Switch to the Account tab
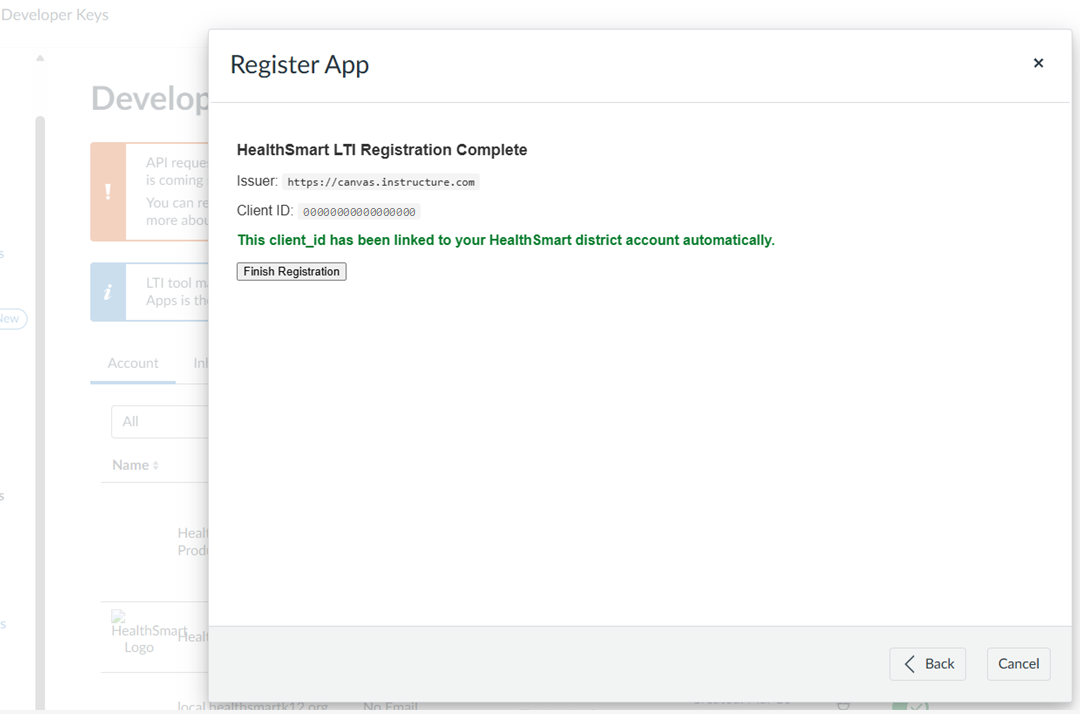The height and width of the screenshot is (714, 1080). (133, 363)
